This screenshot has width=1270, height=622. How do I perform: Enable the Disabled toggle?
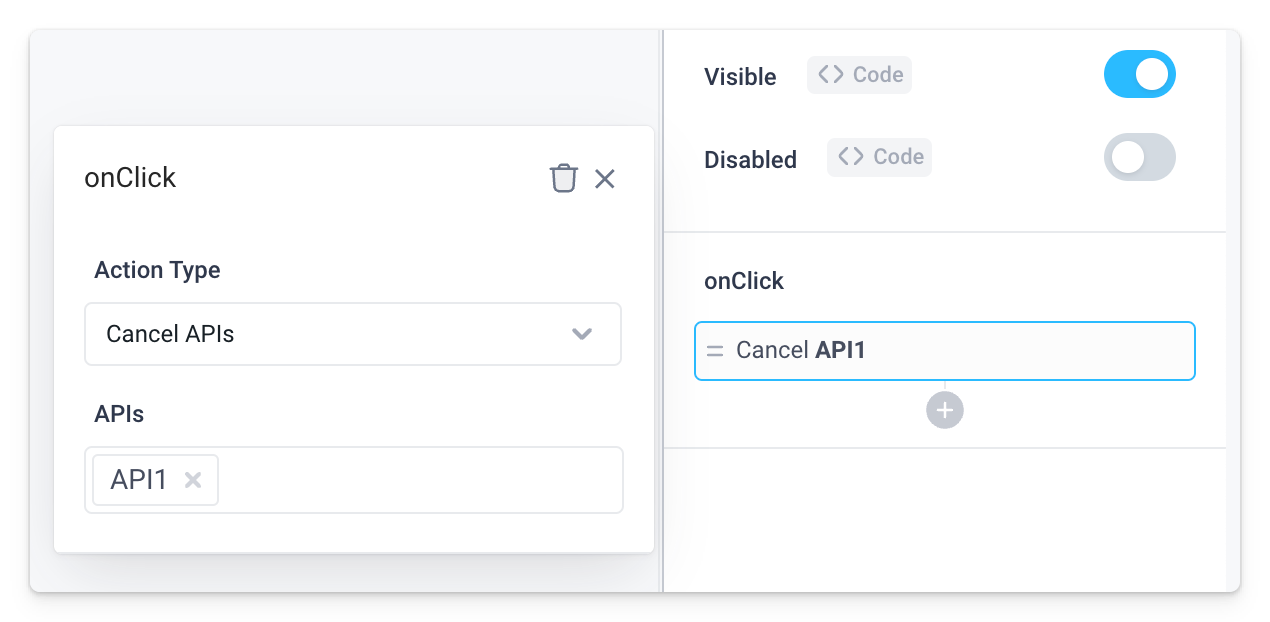(1139, 157)
